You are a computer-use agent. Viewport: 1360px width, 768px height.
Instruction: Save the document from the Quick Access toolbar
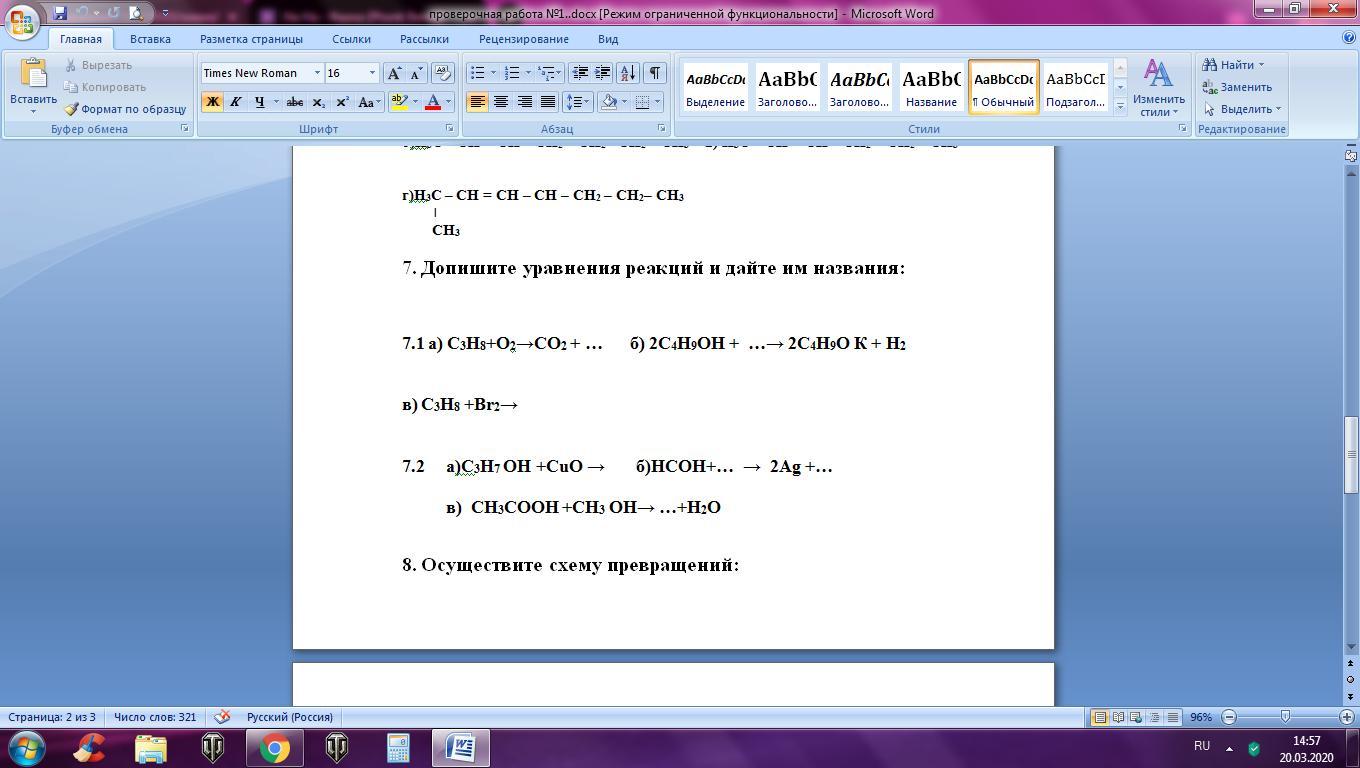tap(60, 13)
